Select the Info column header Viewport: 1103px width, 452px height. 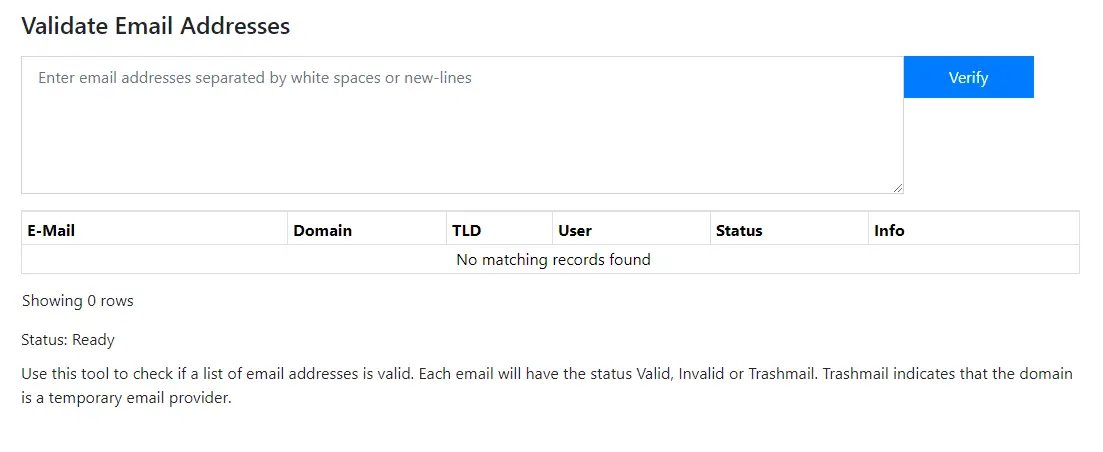889,230
